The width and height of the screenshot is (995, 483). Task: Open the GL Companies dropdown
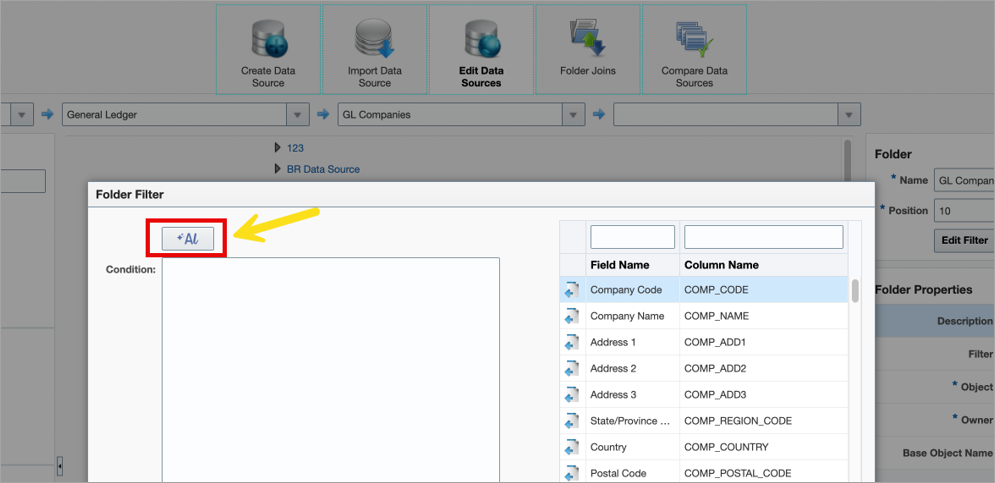coord(574,115)
